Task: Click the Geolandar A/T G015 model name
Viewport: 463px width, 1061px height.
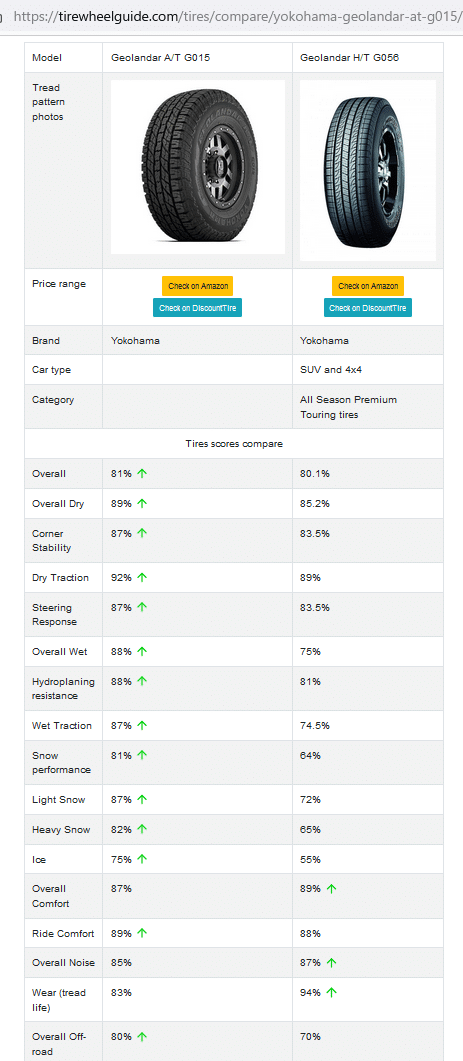Action: click(x=160, y=58)
